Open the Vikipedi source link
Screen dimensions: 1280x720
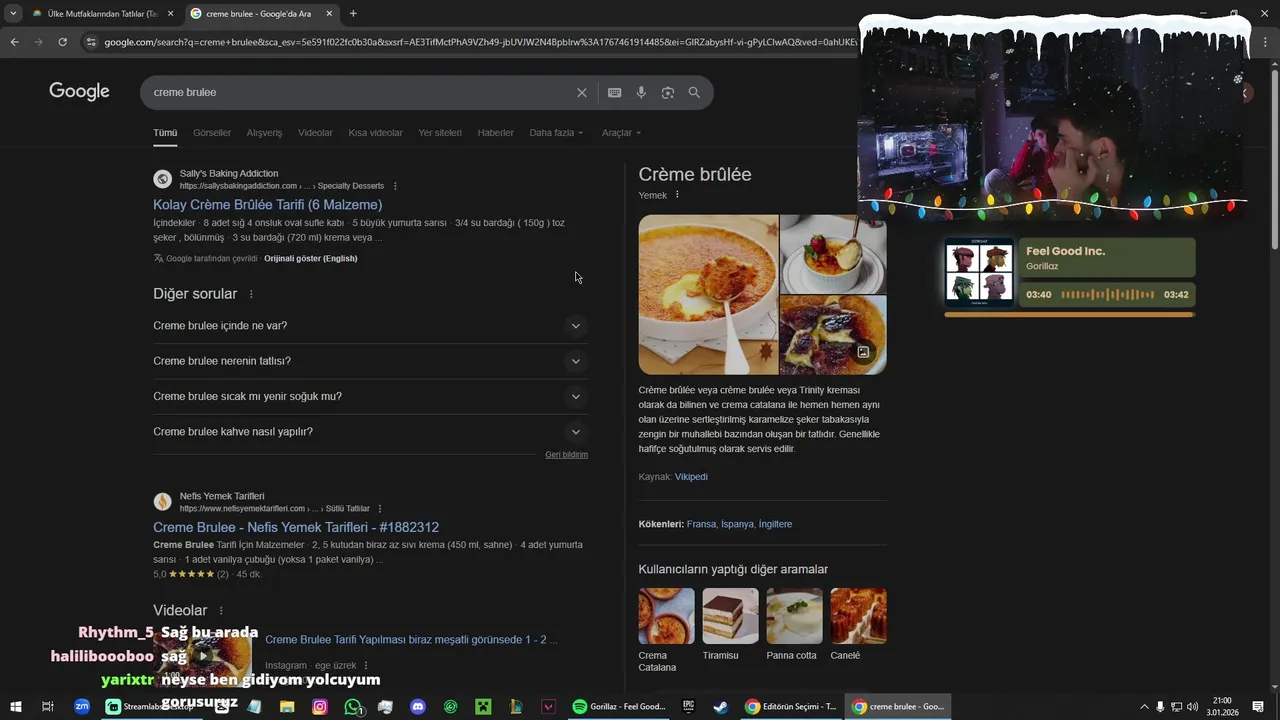pos(691,477)
